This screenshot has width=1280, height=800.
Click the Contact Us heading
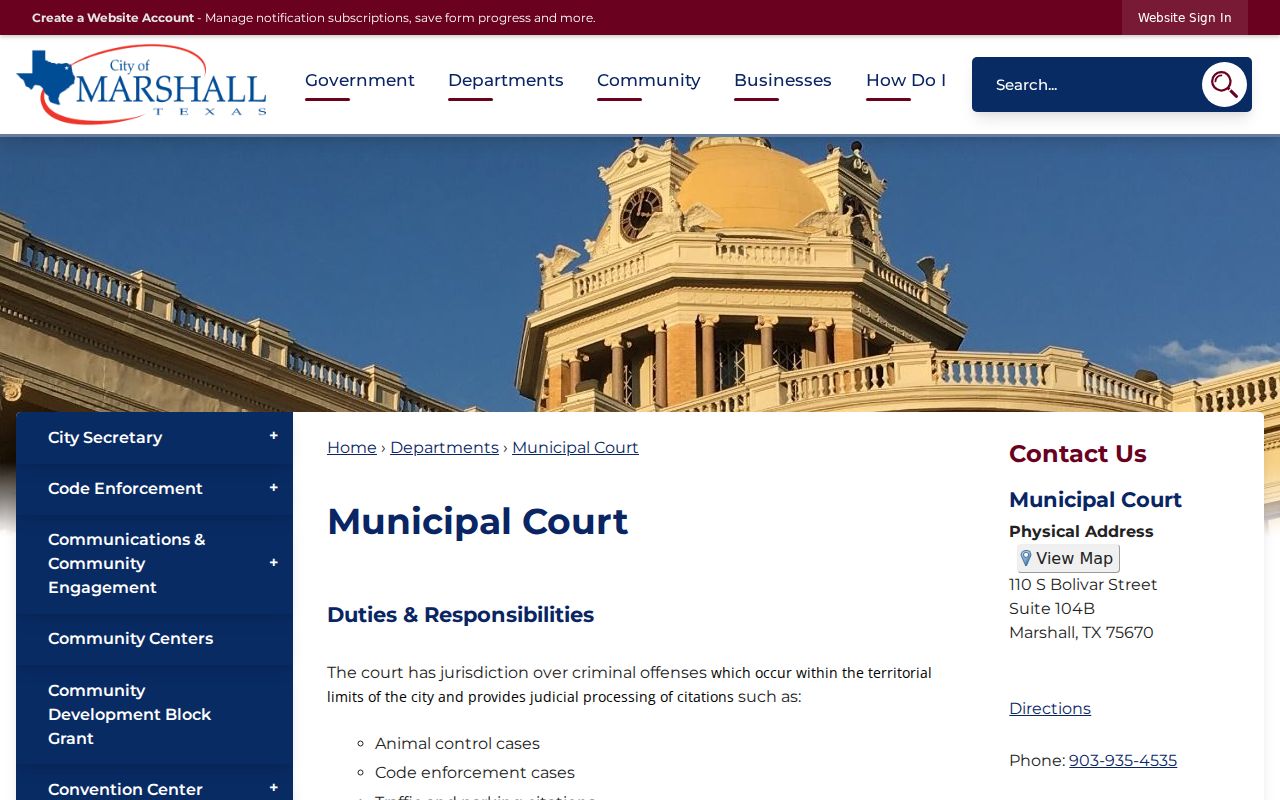(1078, 453)
